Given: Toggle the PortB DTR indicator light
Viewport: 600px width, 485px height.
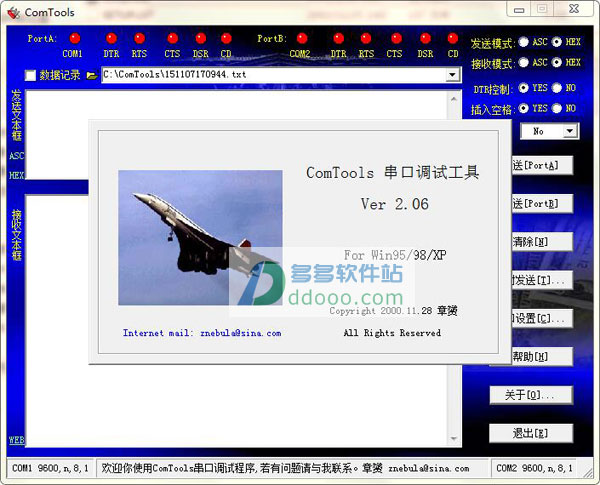Looking at the screenshot, I should click(339, 38).
